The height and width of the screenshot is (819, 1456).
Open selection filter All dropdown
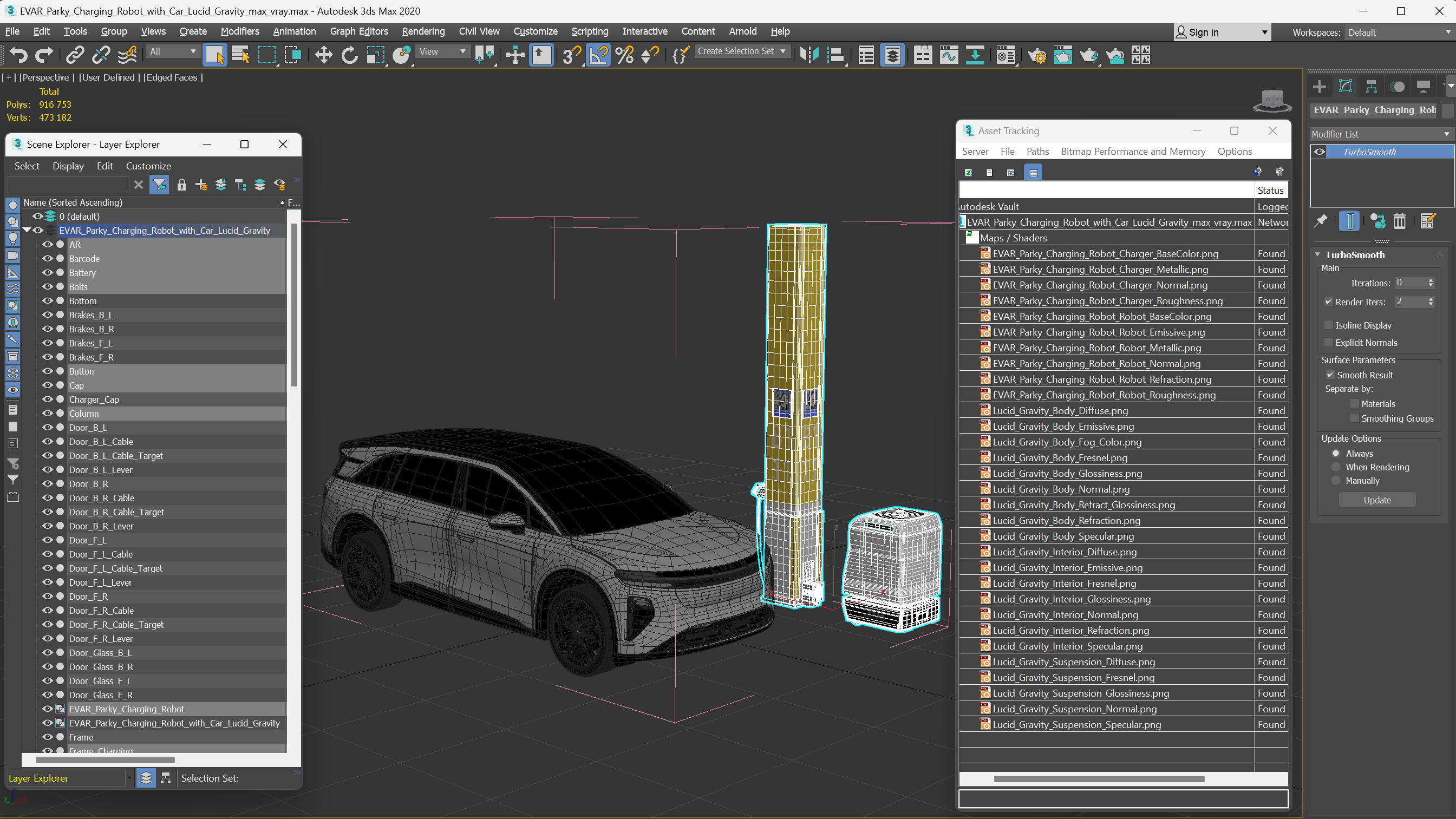(x=173, y=51)
